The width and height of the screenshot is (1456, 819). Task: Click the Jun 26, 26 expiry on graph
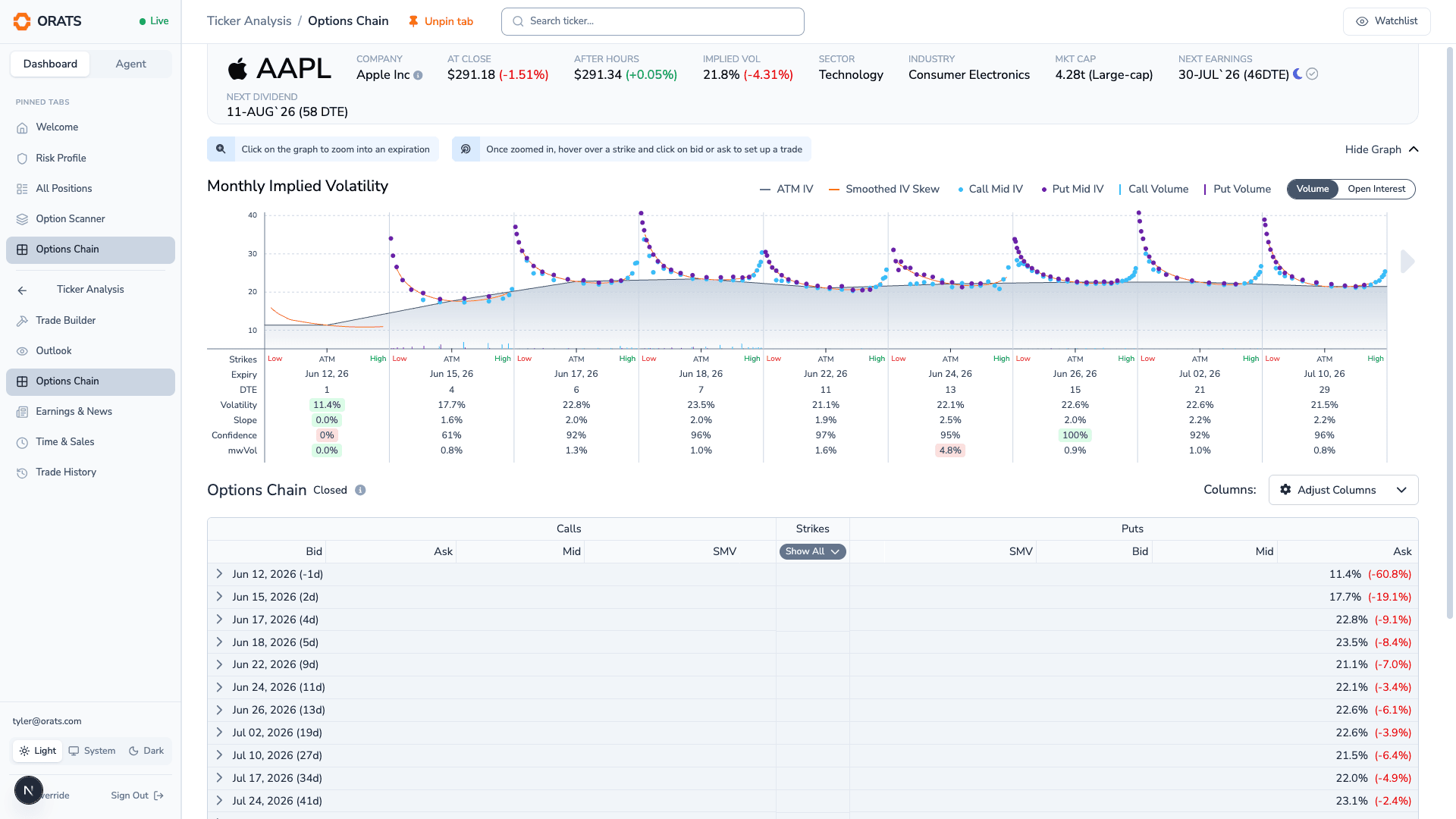1075,374
